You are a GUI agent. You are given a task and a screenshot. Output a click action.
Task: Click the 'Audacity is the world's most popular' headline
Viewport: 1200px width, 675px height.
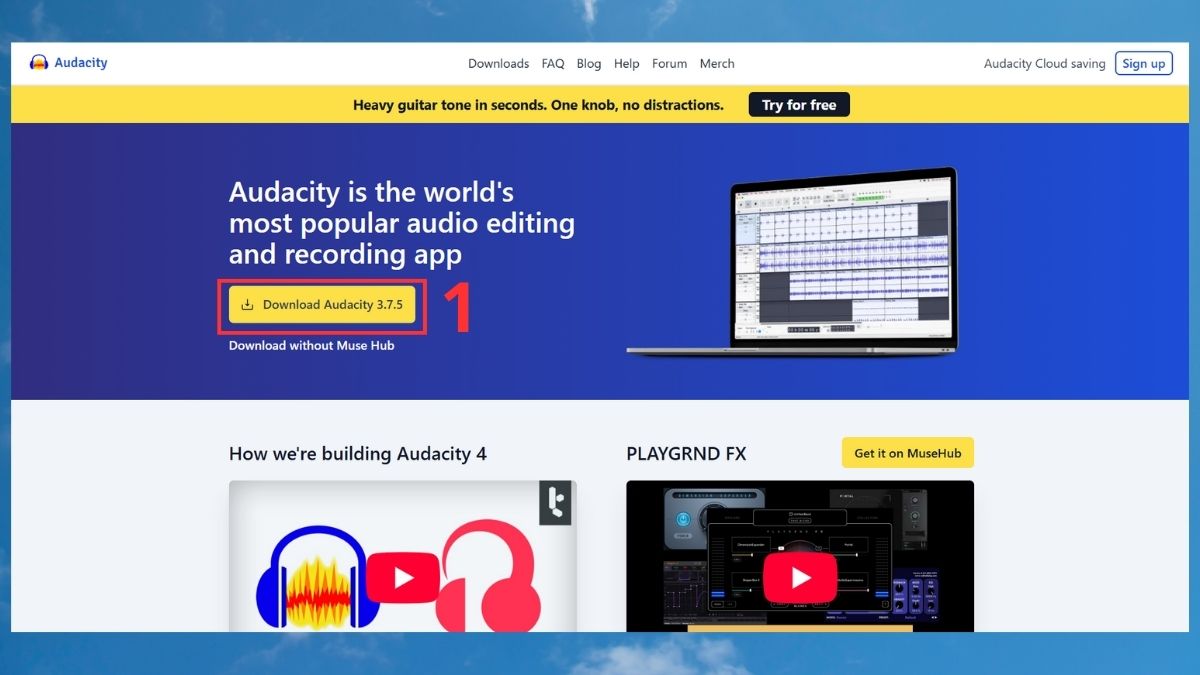pyautogui.click(x=402, y=223)
